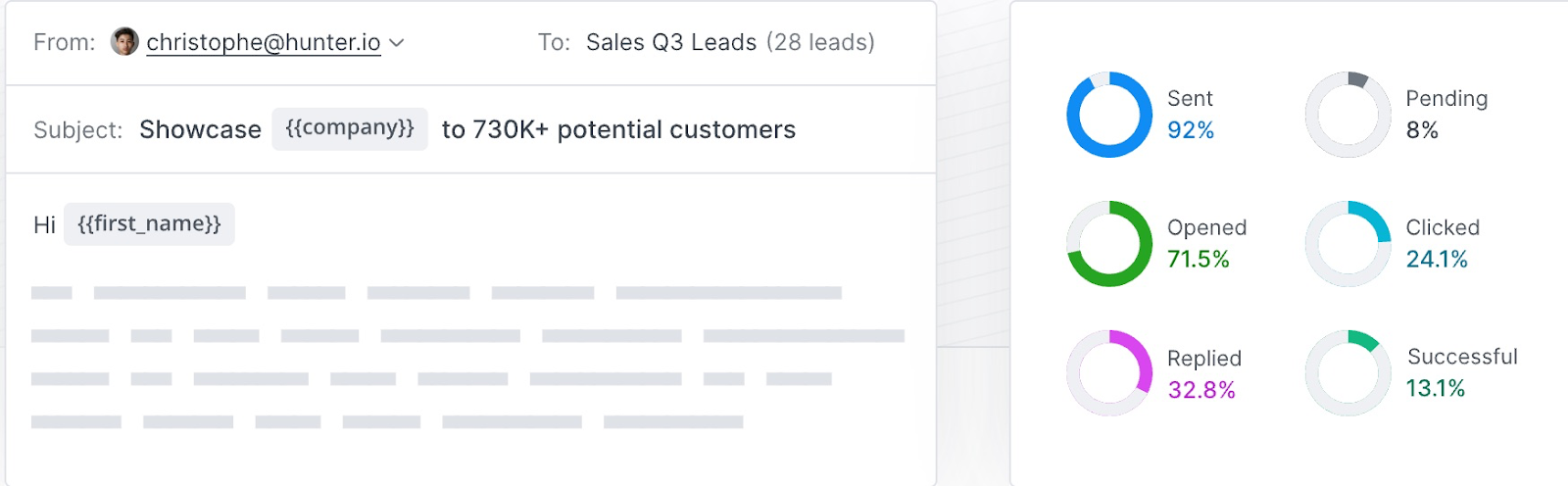Click inside the email body placeholder text
1568x486 pixels.
[467, 358]
